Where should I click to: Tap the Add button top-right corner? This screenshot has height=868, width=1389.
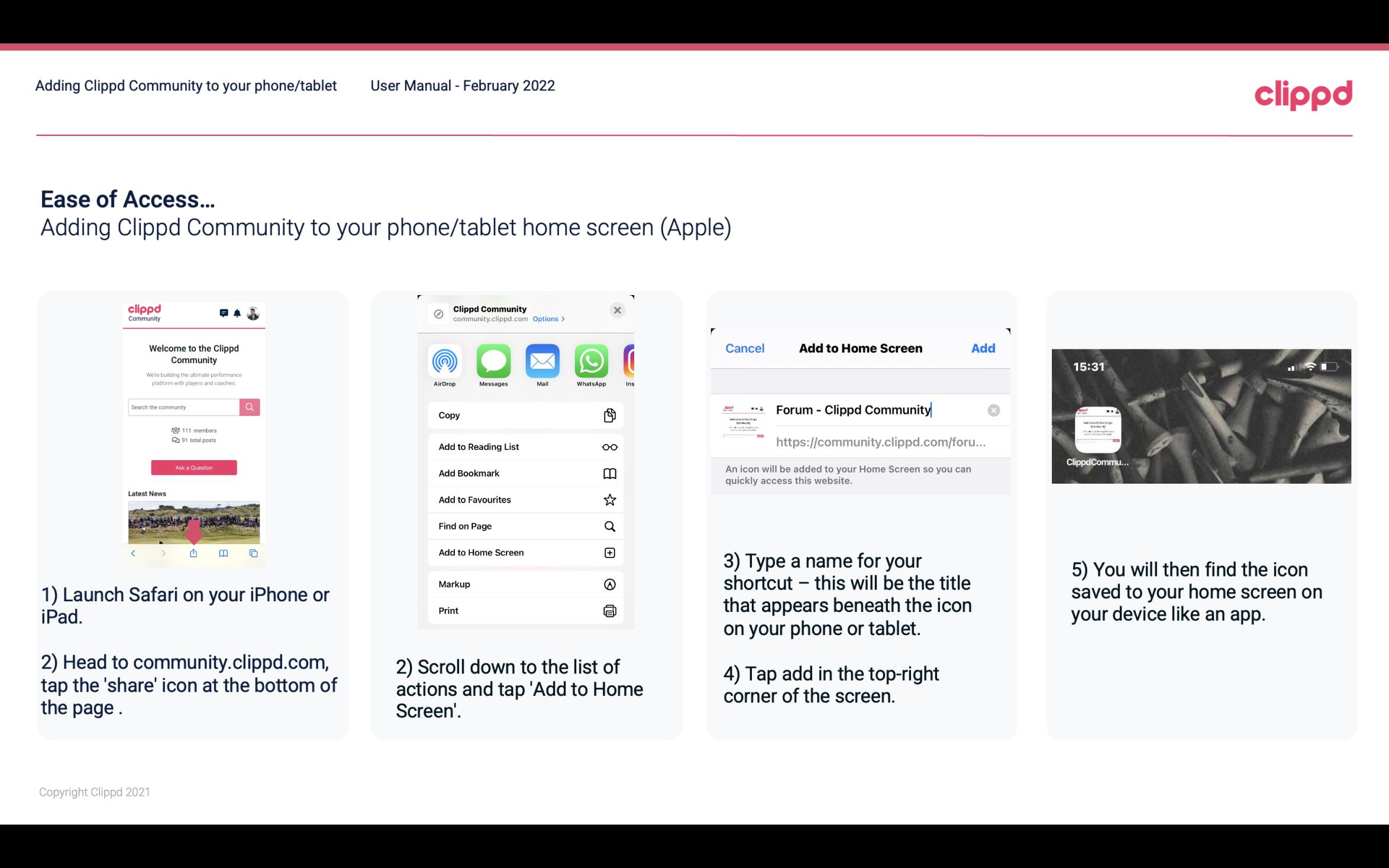(x=983, y=348)
